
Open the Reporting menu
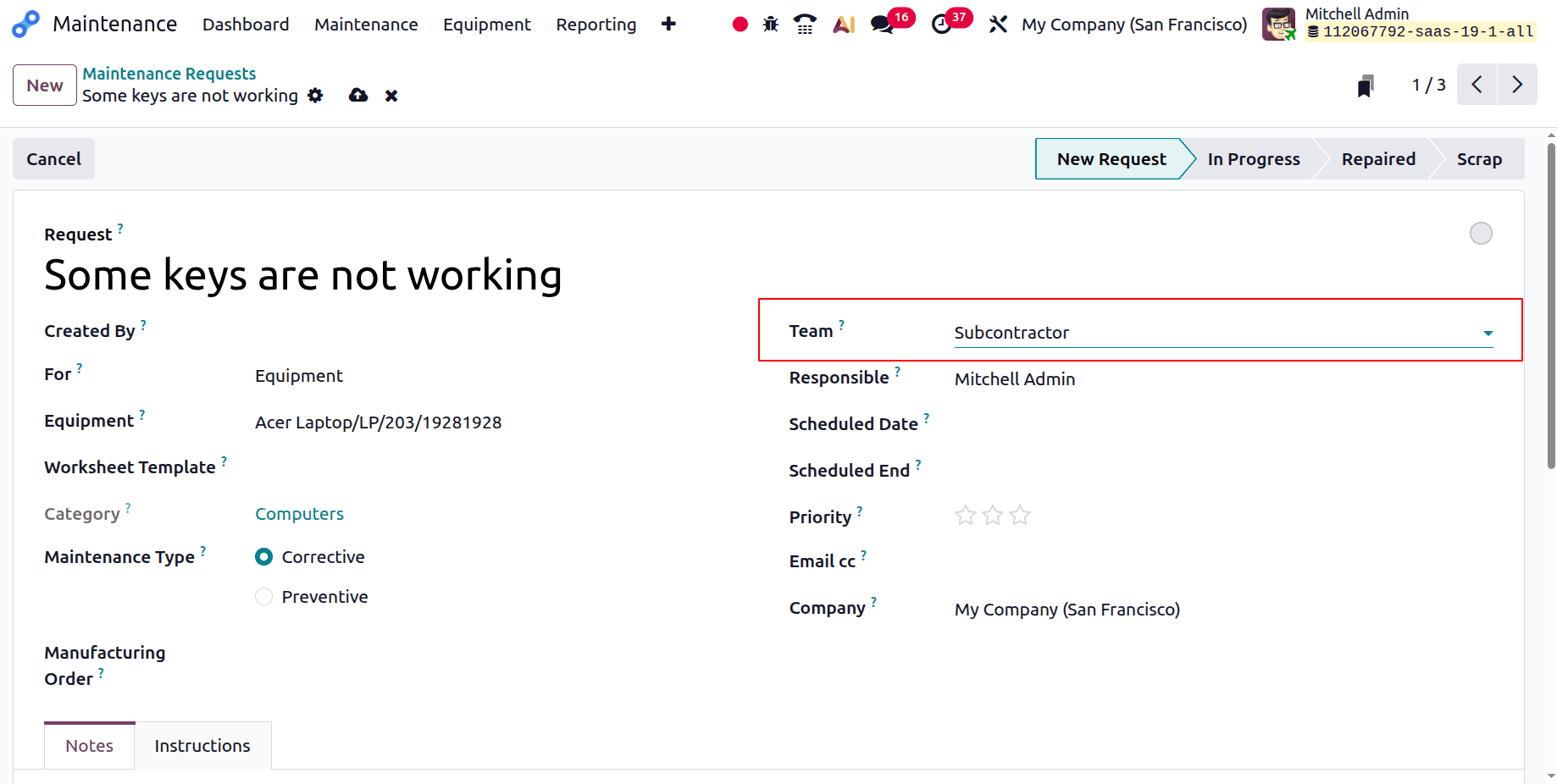pos(596,25)
